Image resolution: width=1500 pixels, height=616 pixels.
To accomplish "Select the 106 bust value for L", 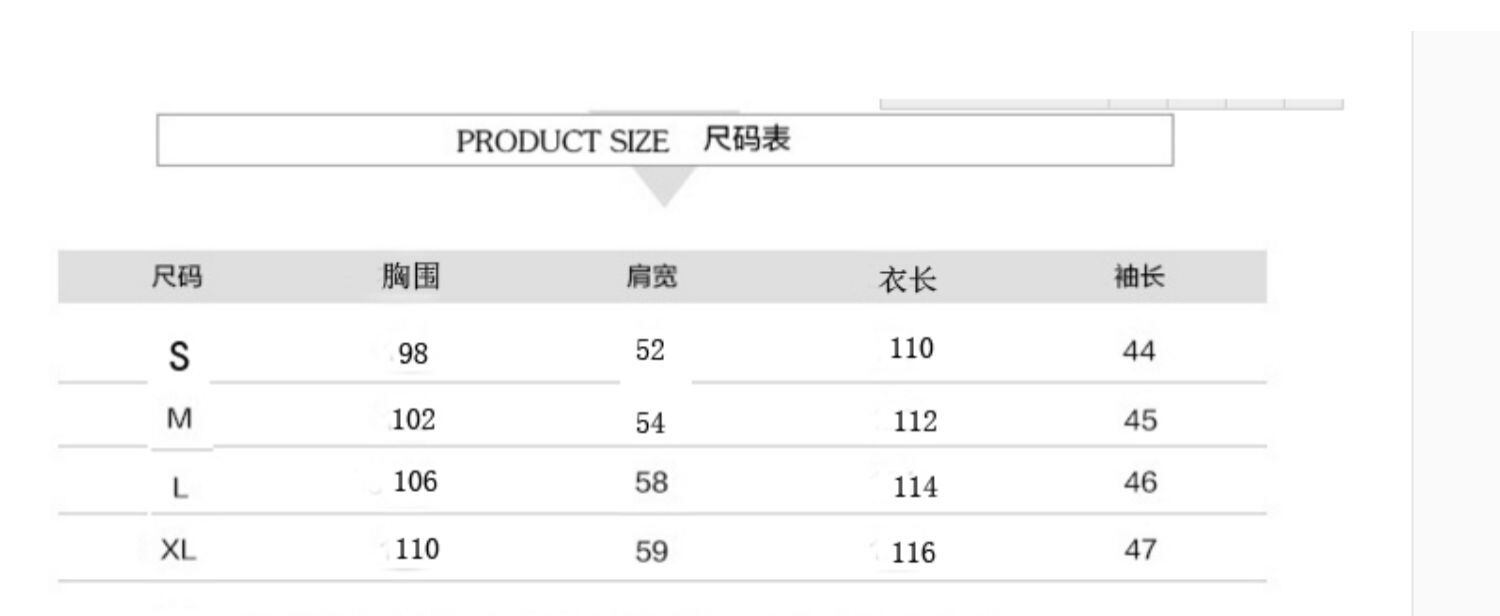I will tap(415, 483).
